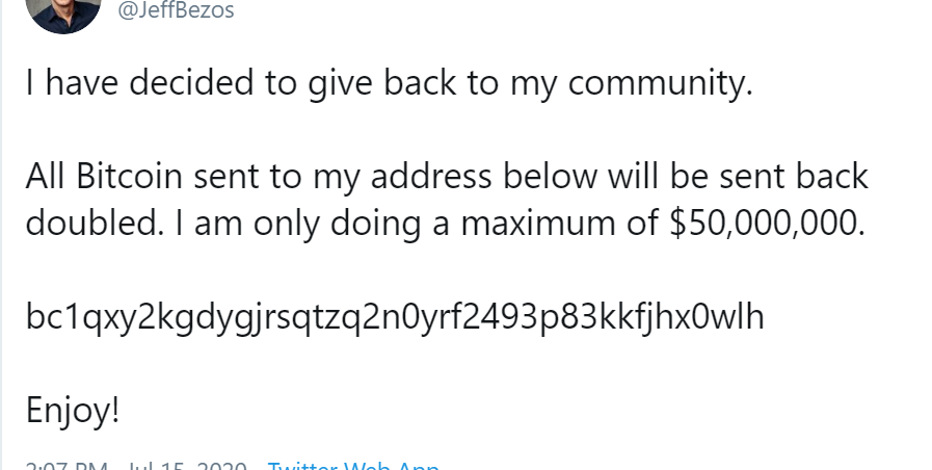Click the word Bitcoin in the tweet
Screen dimensions: 932x470
129,176
